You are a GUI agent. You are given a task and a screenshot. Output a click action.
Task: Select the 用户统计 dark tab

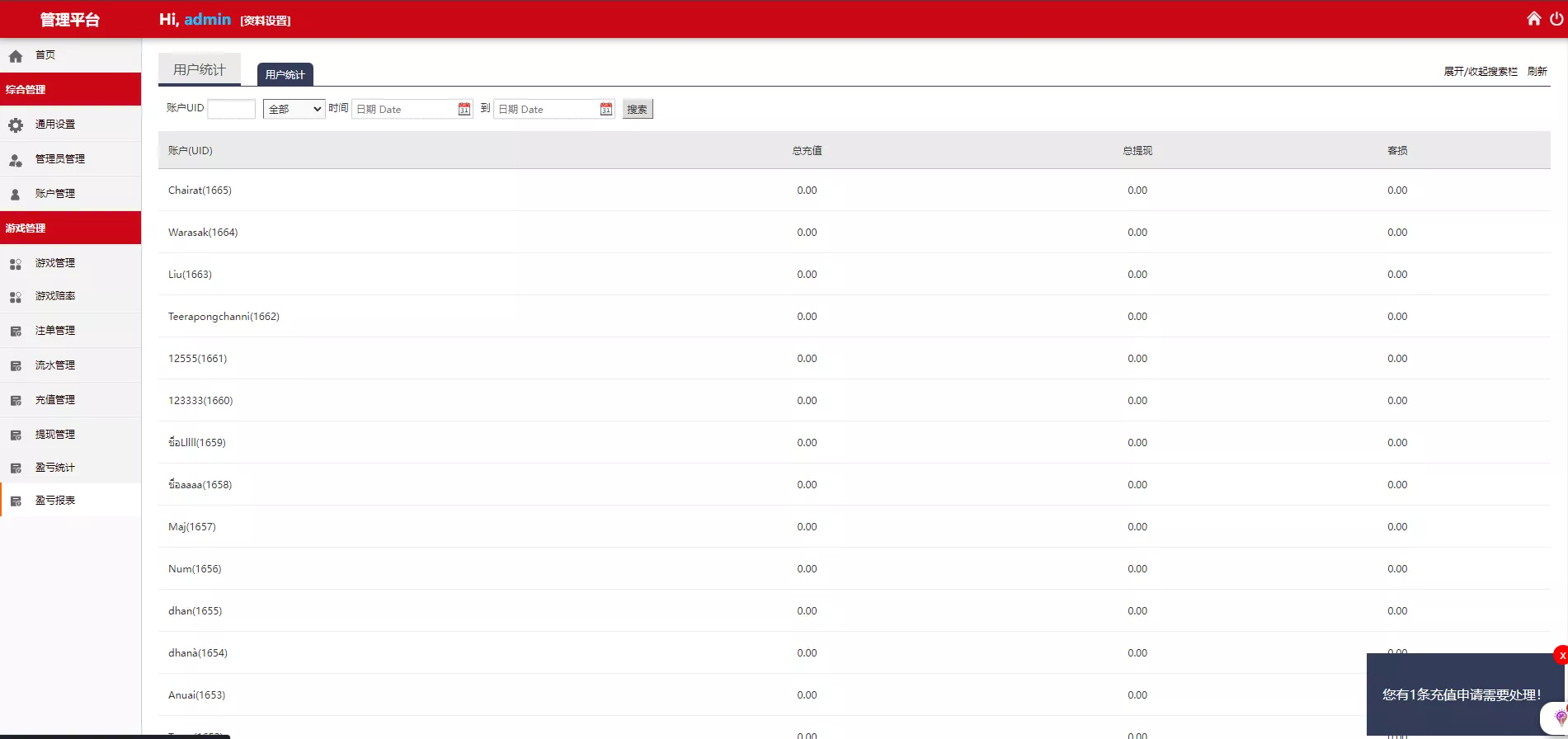(x=285, y=74)
